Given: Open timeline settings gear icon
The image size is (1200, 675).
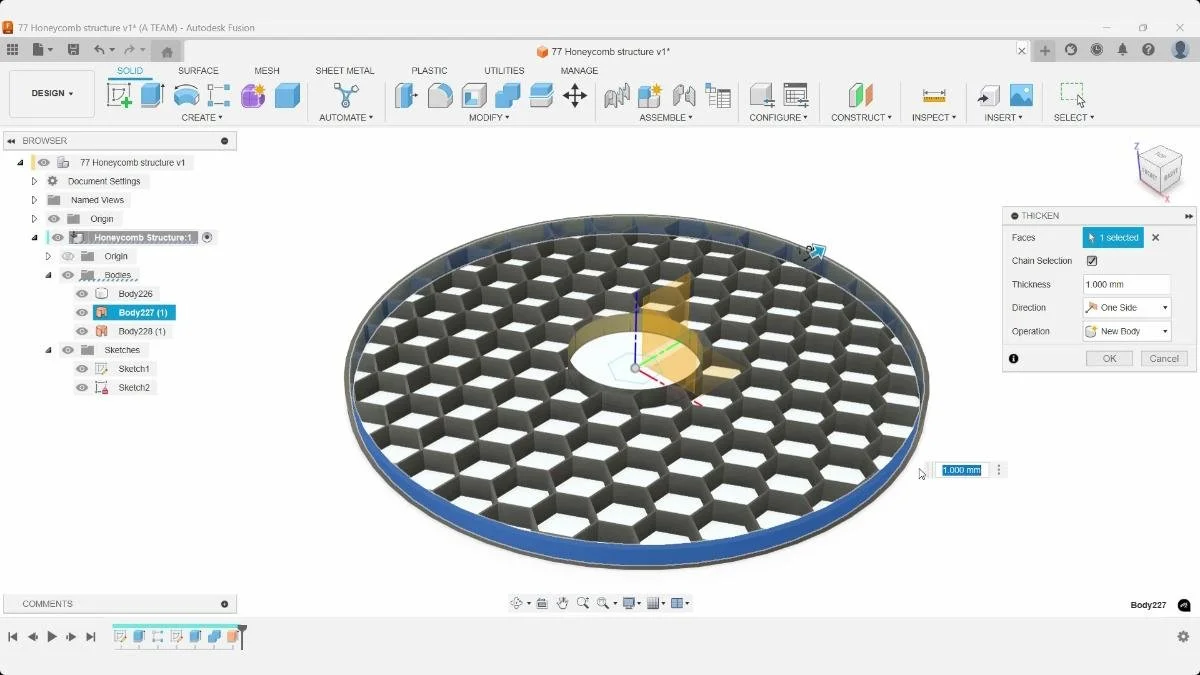Looking at the screenshot, I should click(x=1183, y=636).
